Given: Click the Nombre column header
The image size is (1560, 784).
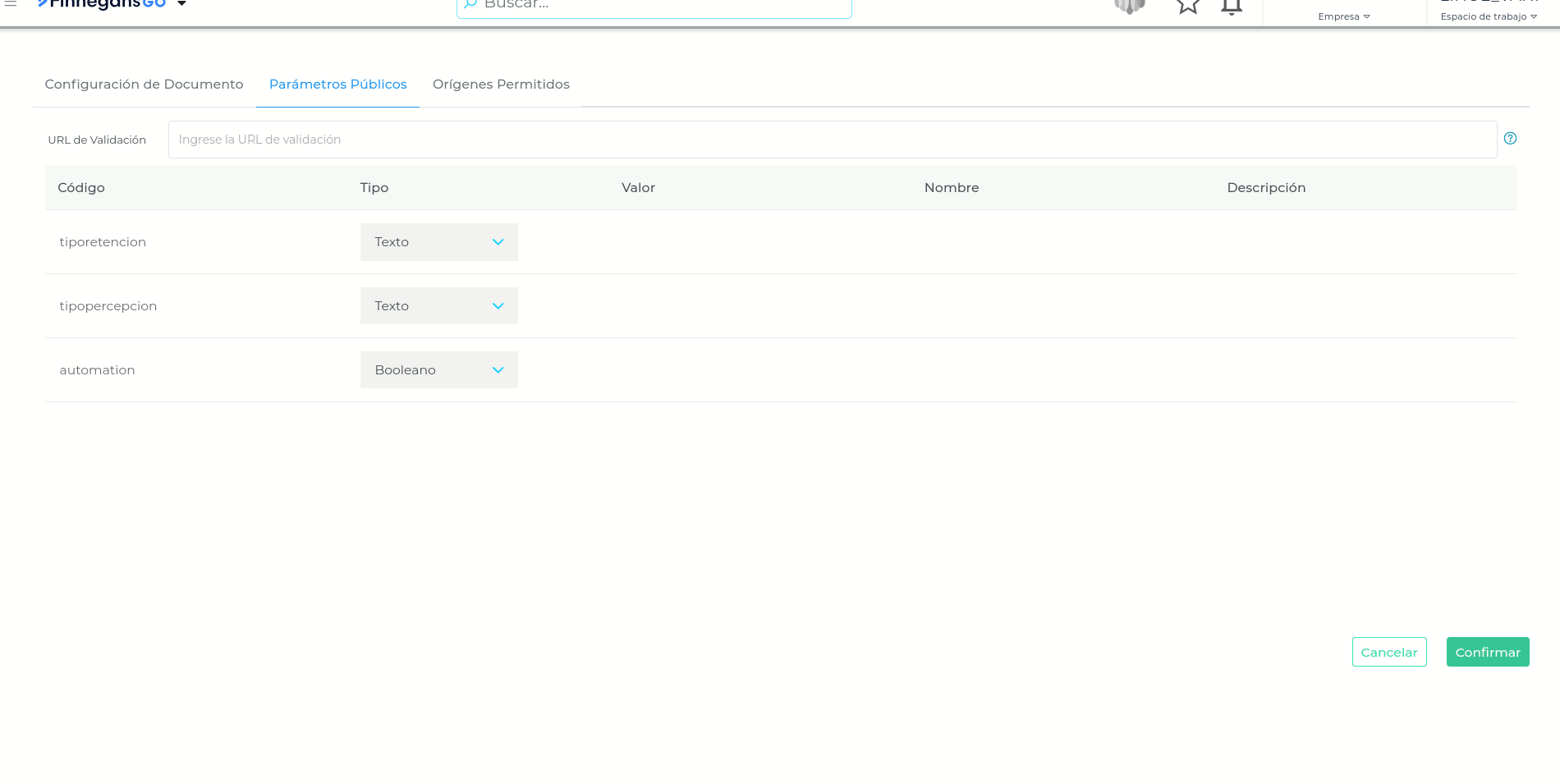Looking at the screenshot, I should tap(952, 188).
